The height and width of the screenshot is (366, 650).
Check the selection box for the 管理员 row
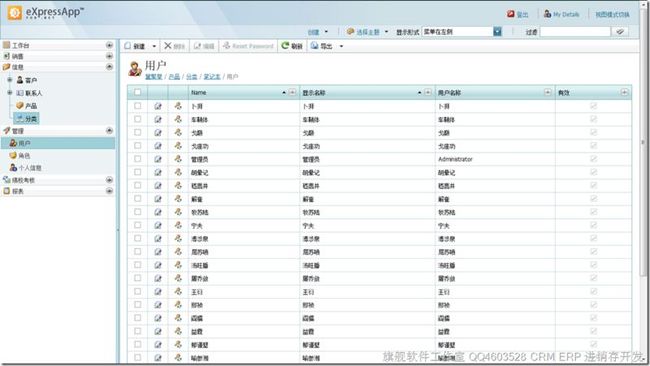pyautogui.click(x=138, y=159)
